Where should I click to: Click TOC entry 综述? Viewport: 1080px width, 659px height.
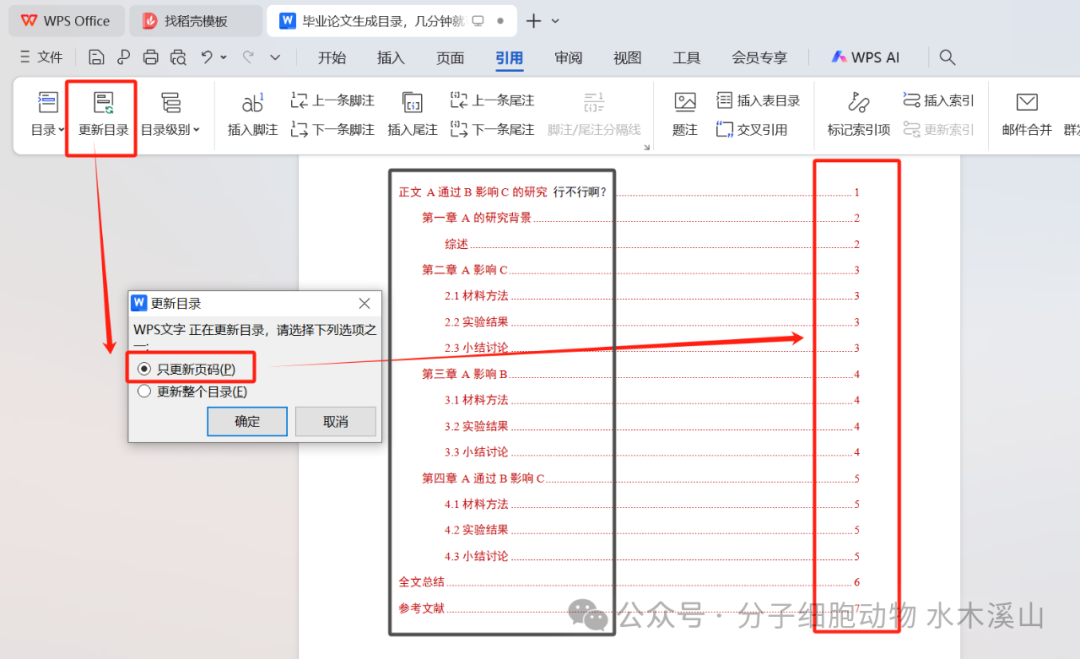tap(456, 244)
